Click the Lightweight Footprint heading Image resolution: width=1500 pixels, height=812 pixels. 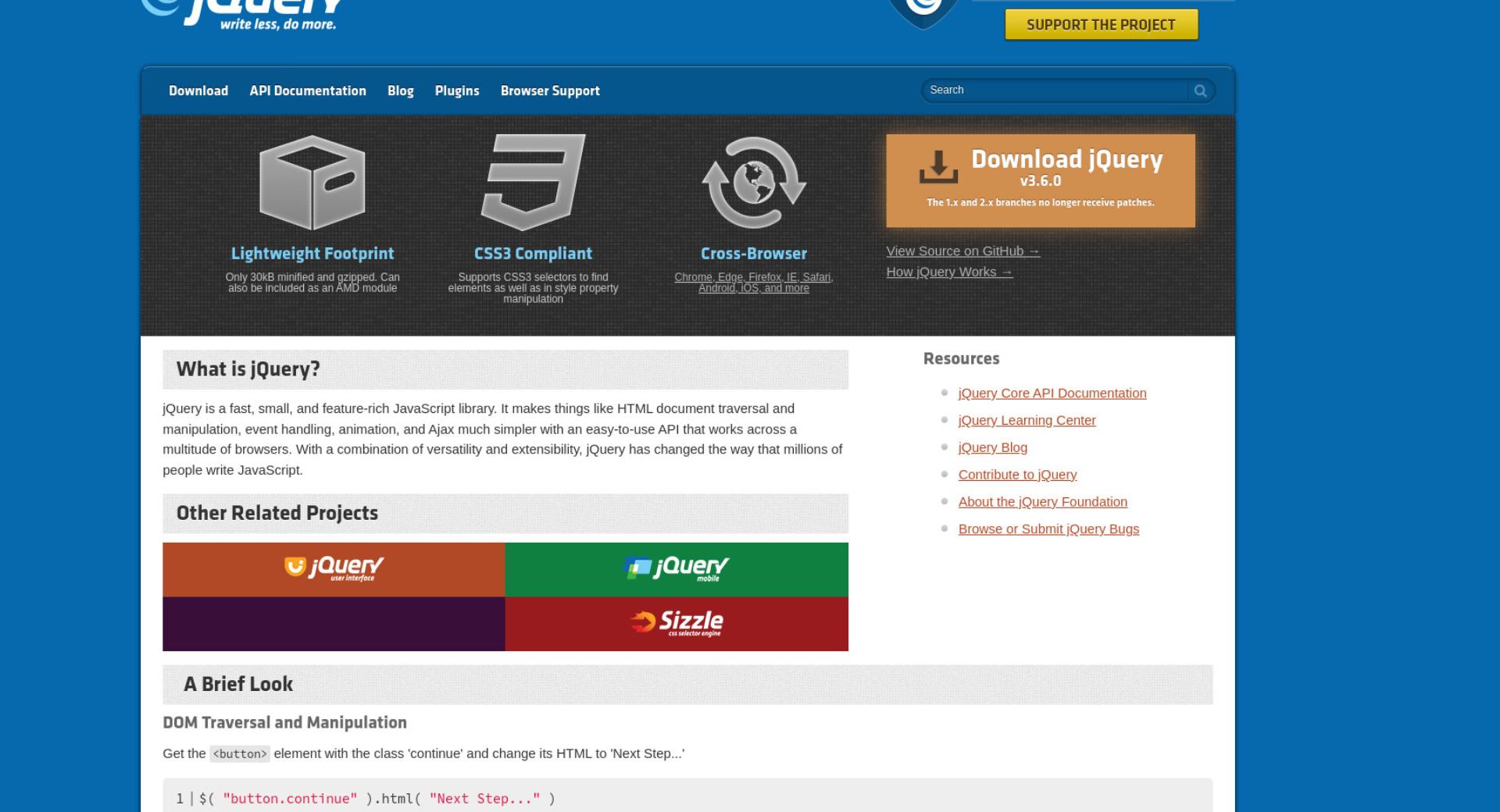coord(312,254)
